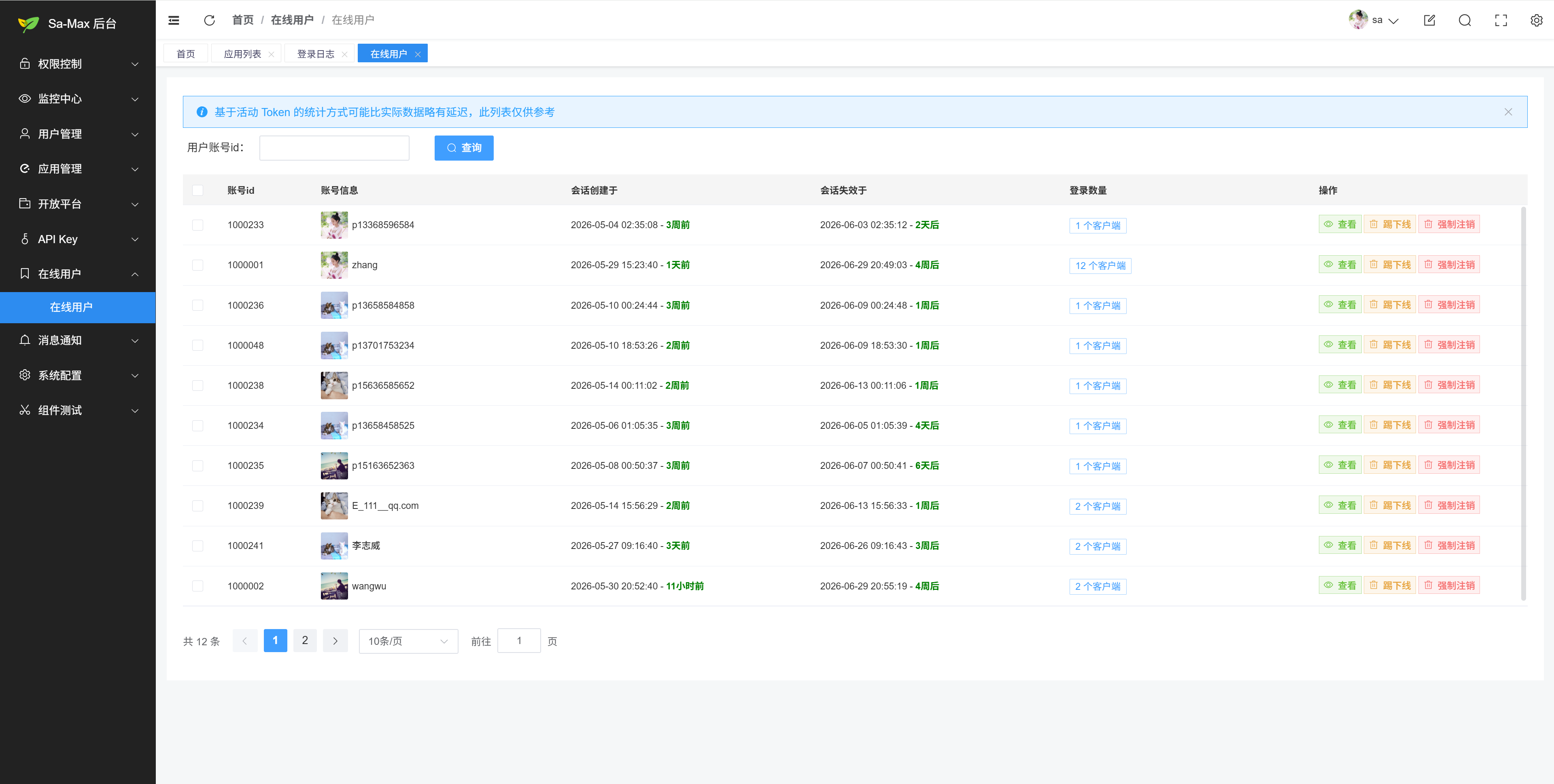Click the refresh page icon
Screen dimensions: 1554x784
tap(209, 21)
